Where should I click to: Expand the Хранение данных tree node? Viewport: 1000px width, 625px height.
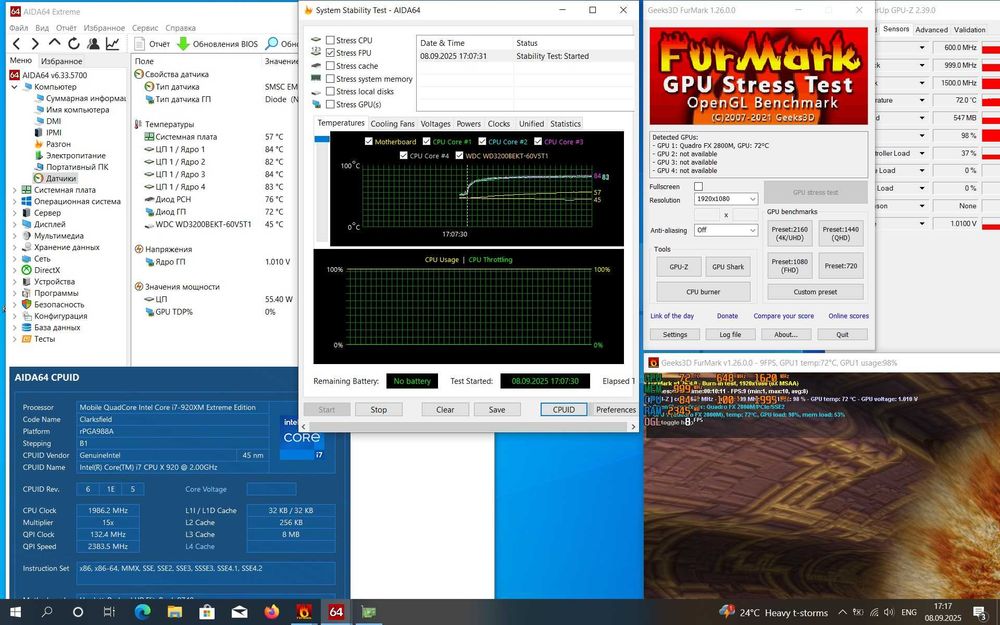(15, 247)
